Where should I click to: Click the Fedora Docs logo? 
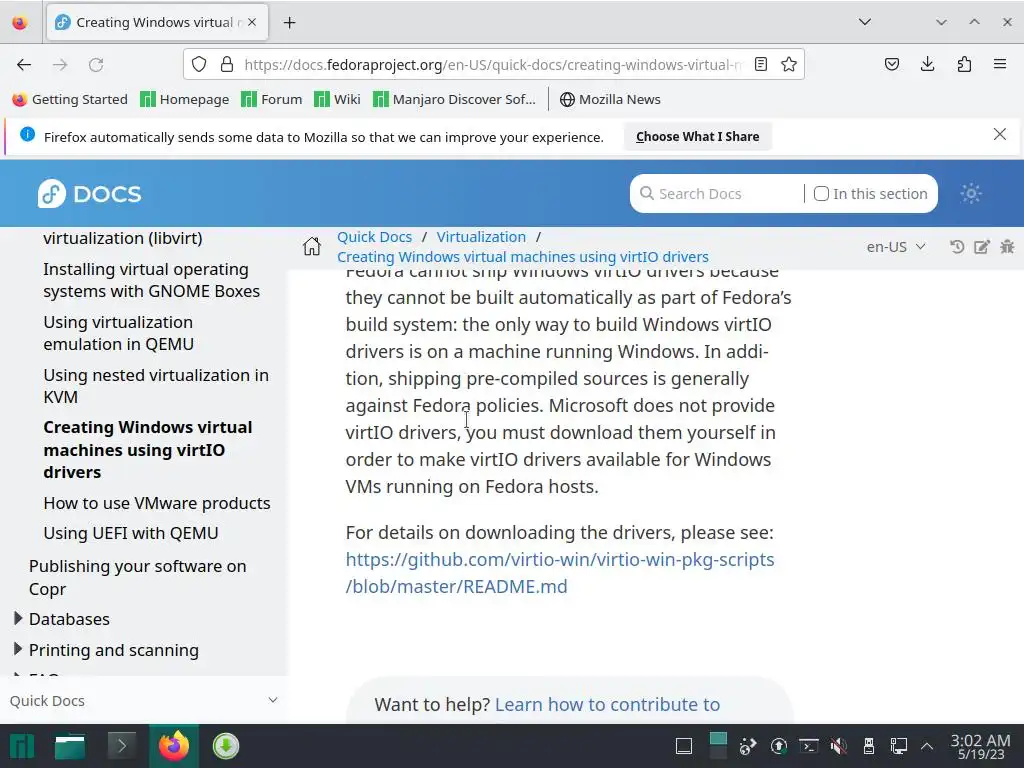pos(89,194)
